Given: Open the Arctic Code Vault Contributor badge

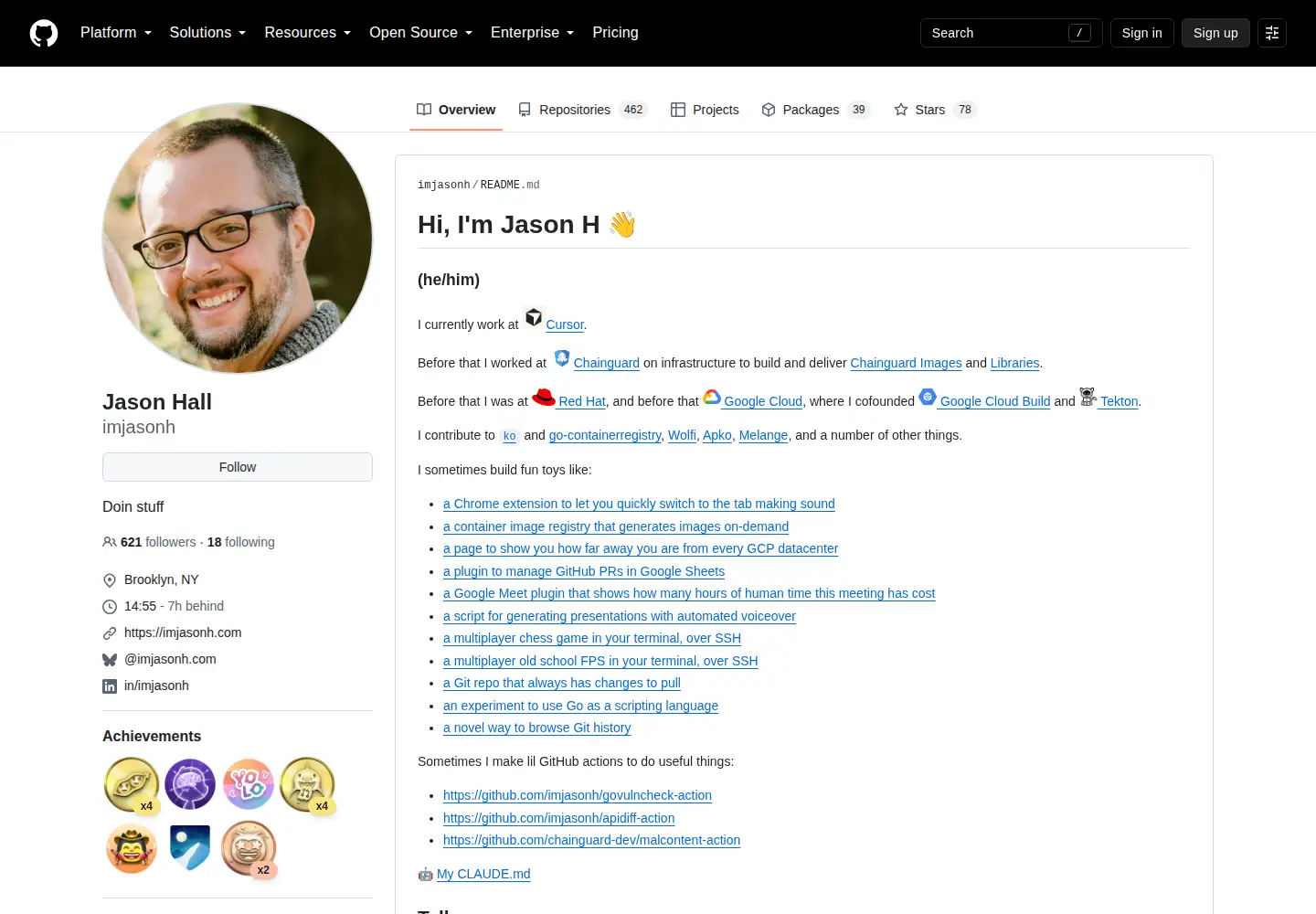Looking at the screenshot, I should point(190,848).
